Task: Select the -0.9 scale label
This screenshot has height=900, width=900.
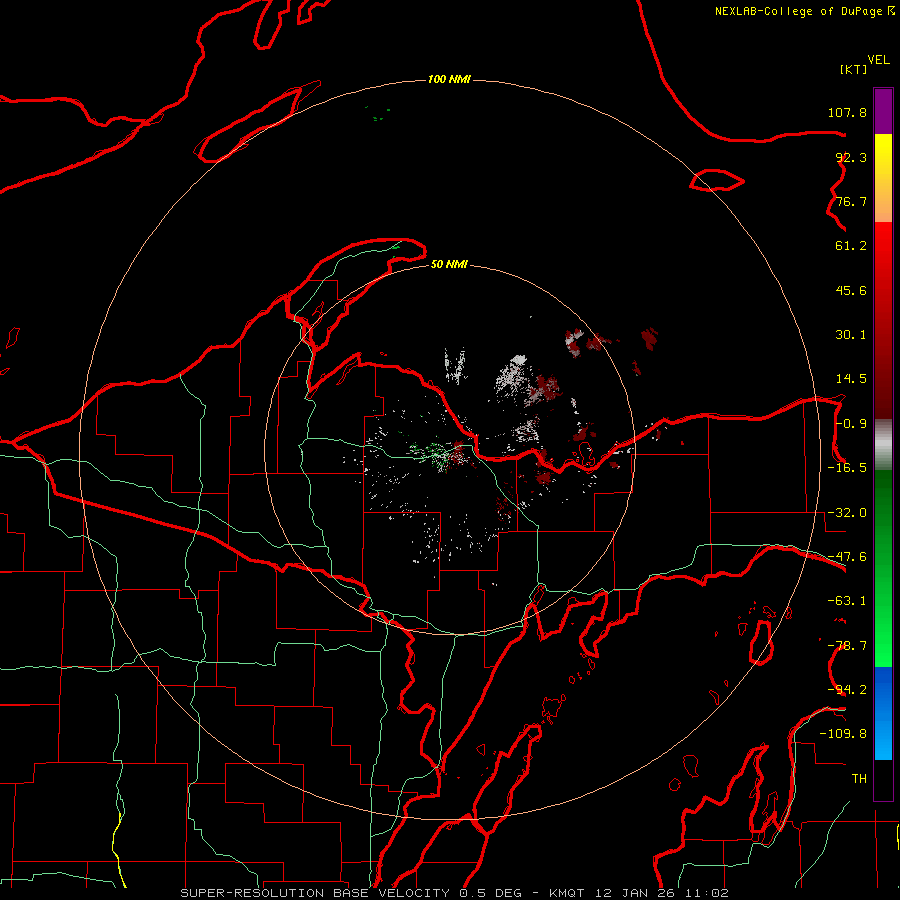Action: coord(851,424)
